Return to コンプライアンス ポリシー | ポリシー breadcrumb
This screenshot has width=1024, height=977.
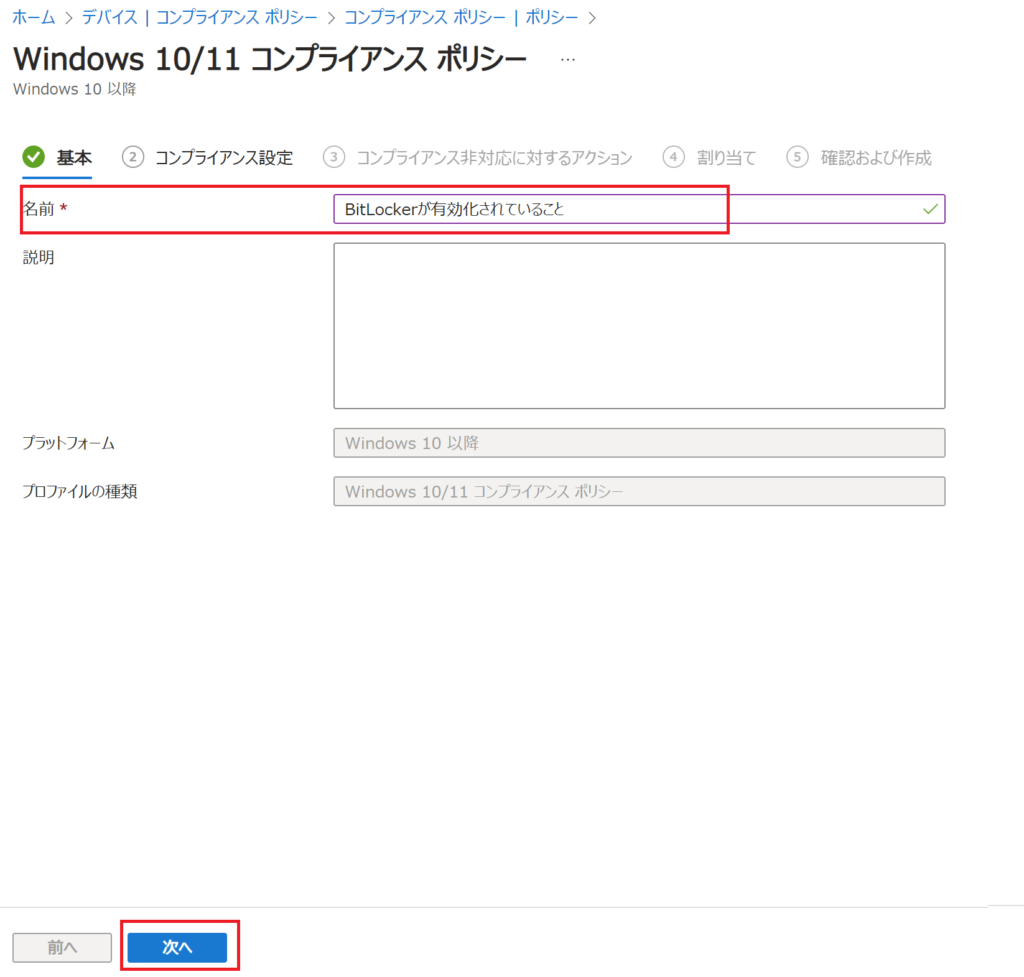[461, 17]
